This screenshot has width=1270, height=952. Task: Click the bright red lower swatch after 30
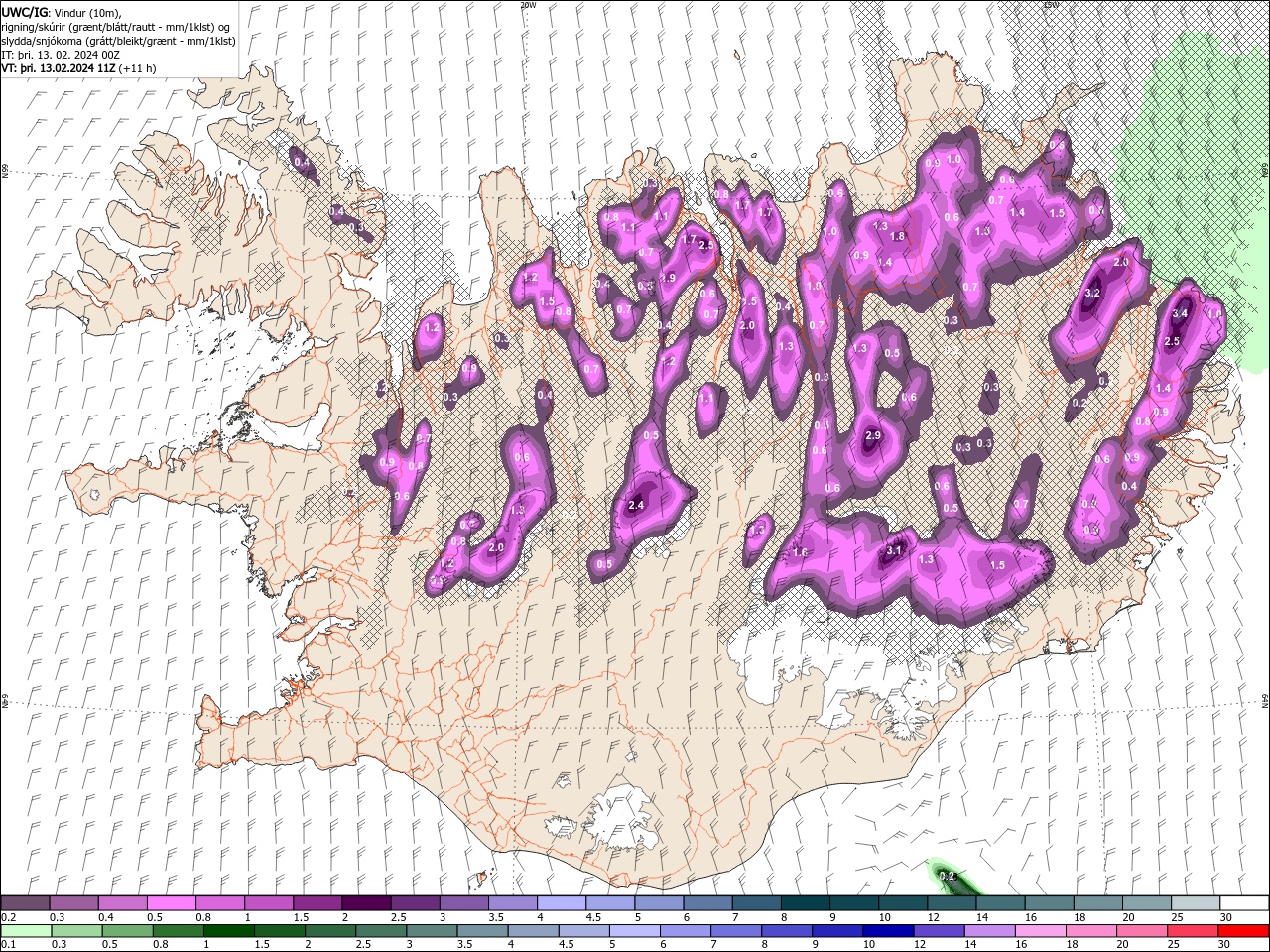(x=1243, y=931)
